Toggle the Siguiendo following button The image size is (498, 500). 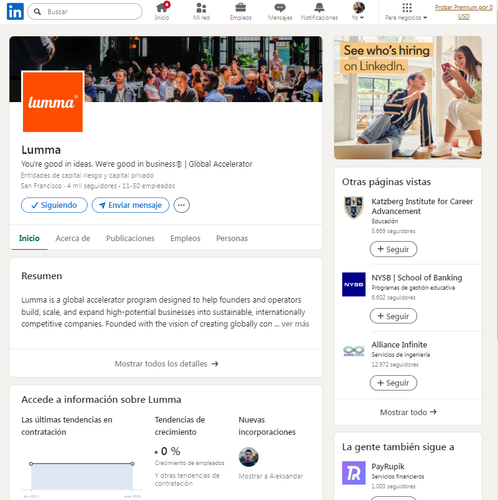click(x=54, y=205)
